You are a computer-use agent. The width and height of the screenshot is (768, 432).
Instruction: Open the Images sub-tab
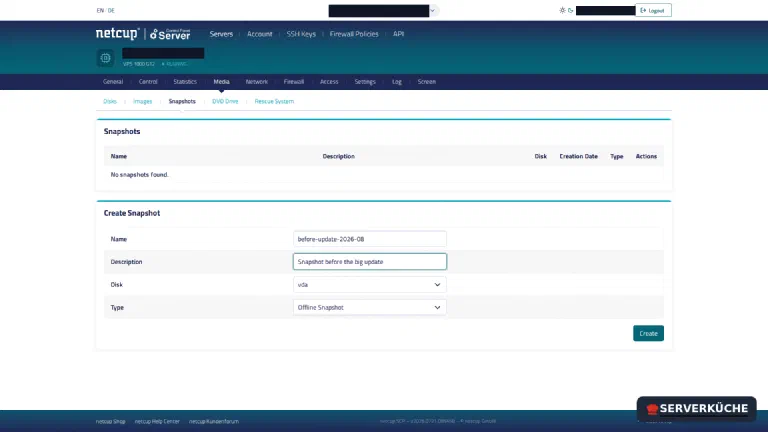point(143,101)
